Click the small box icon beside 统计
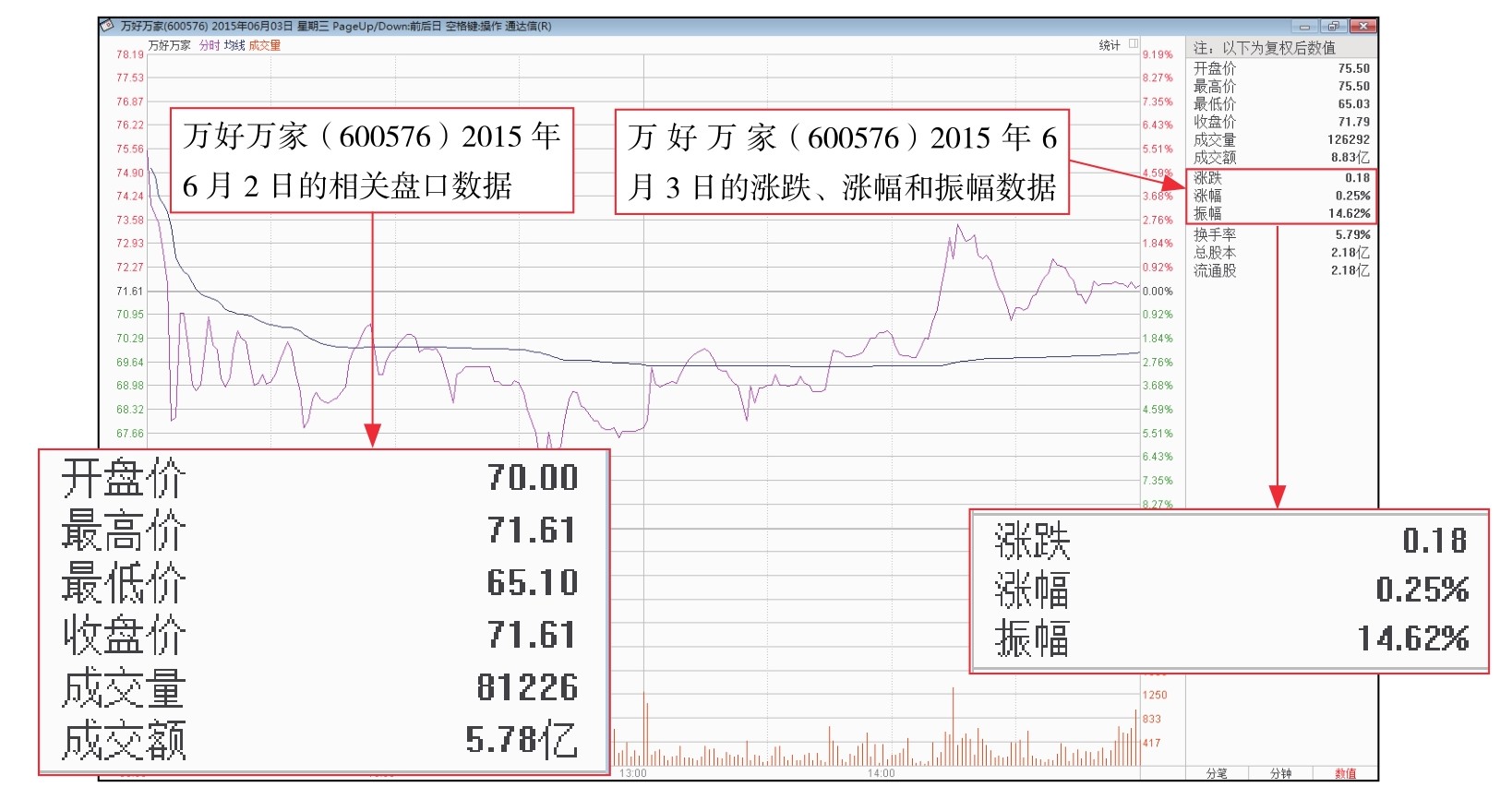Image resolution: width=1512 pixels, height=787 pixels. [x=1134, y=44]
